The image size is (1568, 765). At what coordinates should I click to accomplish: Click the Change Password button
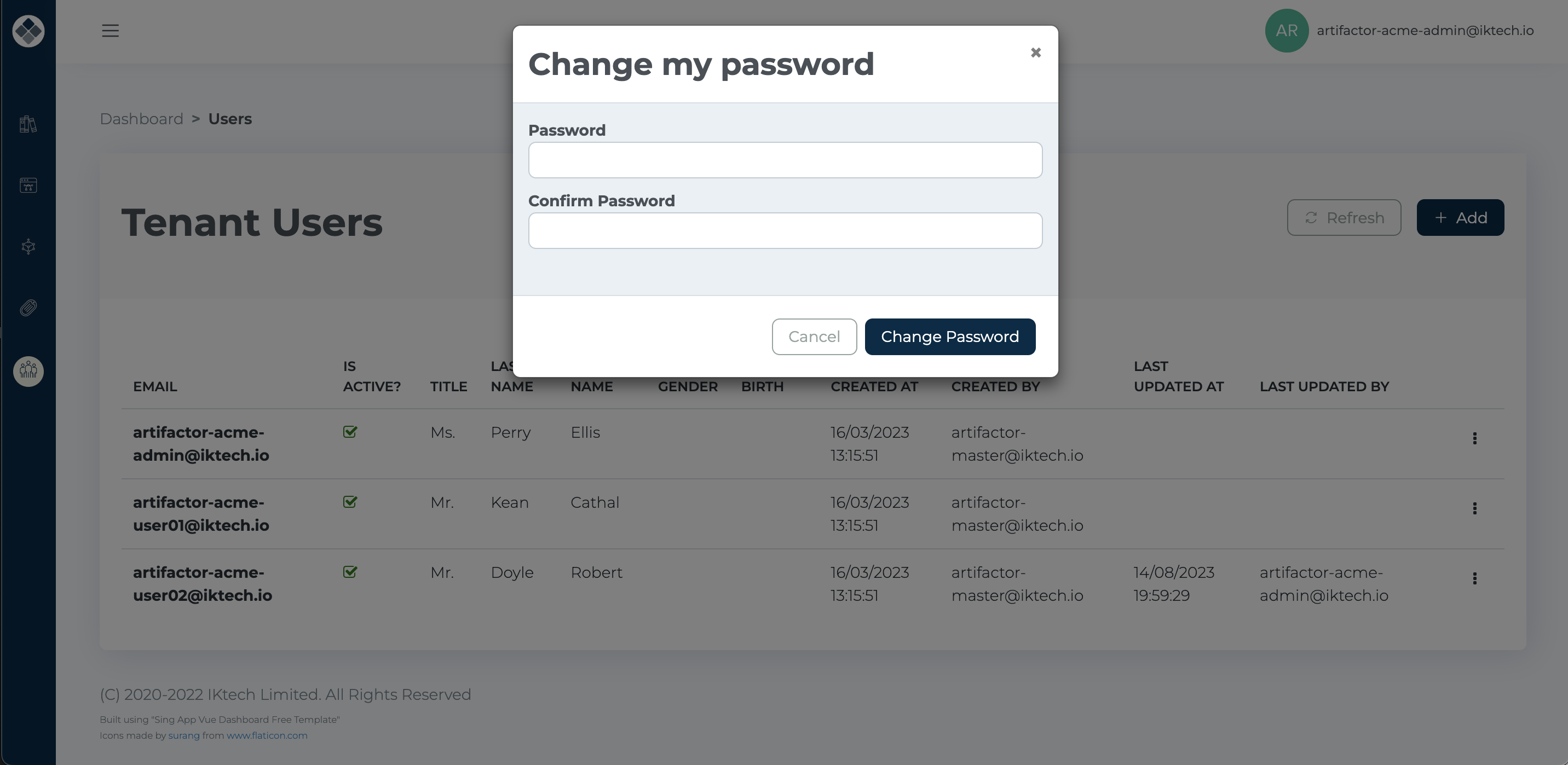coord(949,336)
